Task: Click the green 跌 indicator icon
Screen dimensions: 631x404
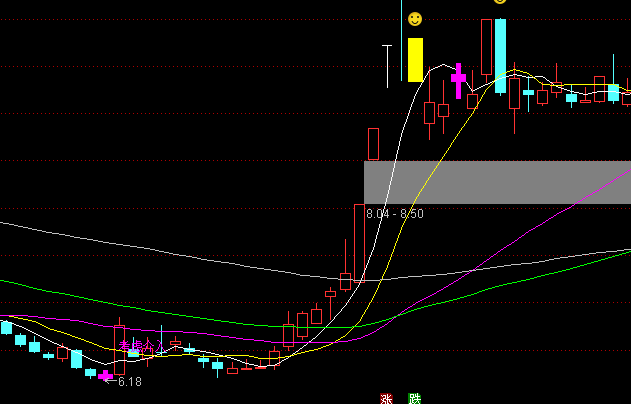Action: pos(414,398)
